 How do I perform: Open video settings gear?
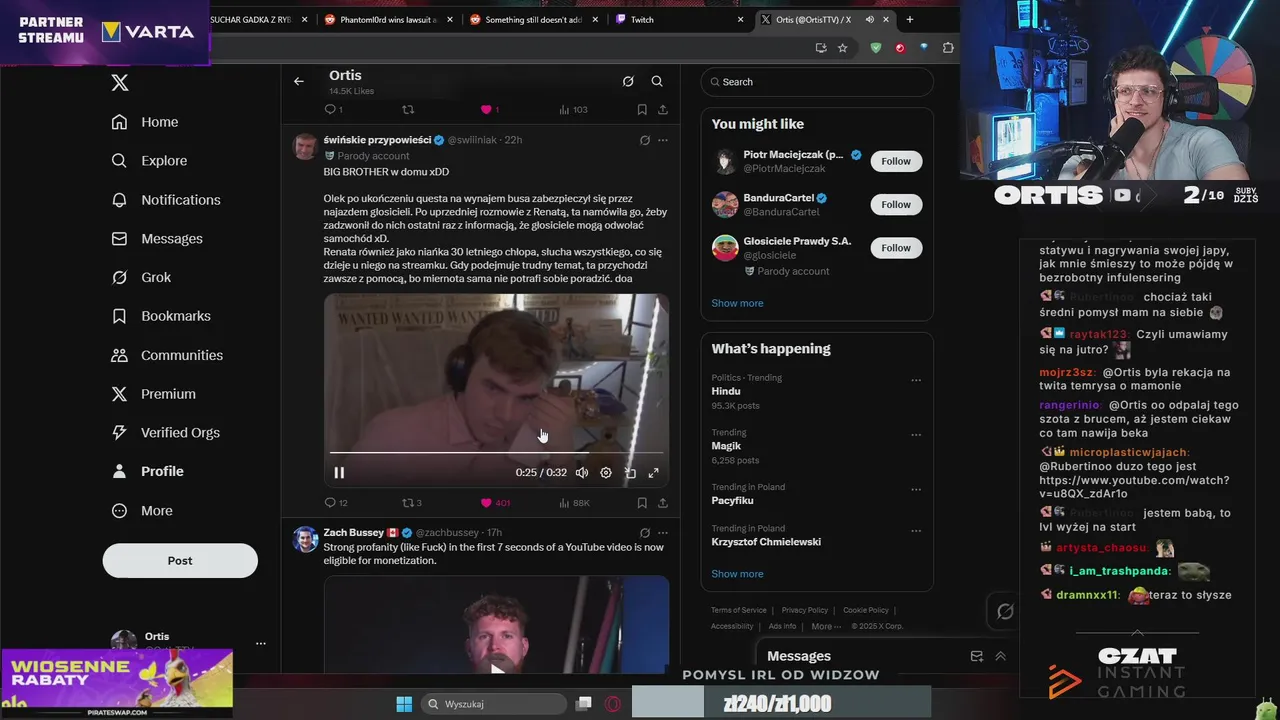[606, 473]
